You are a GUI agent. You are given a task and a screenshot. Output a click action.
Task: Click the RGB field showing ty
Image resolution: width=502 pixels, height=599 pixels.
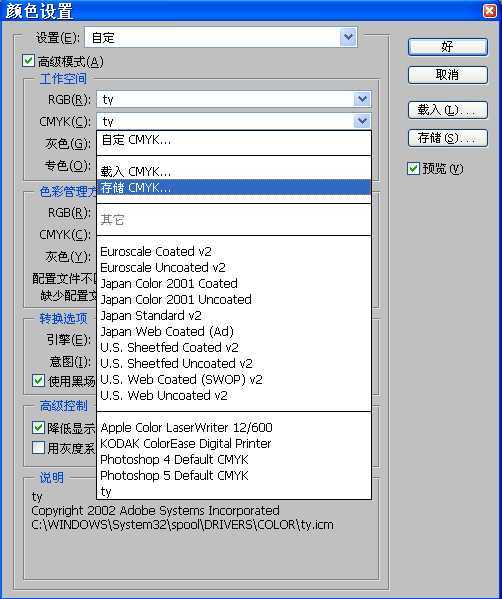coord(233,99)
